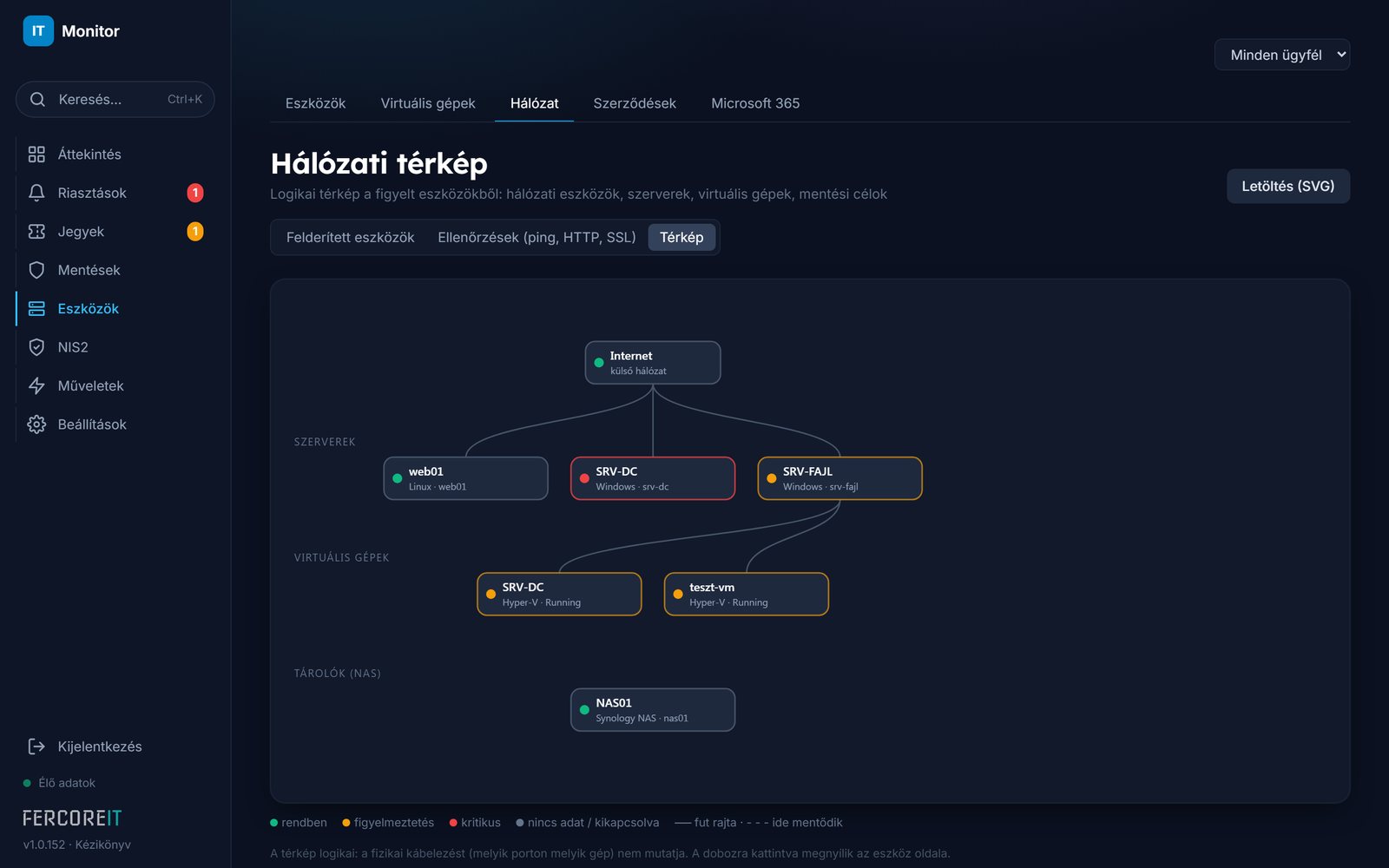The image size is (1389, 868).
Task: Click the IT Monitor logo icon
Action: click(x=38, y=31)
